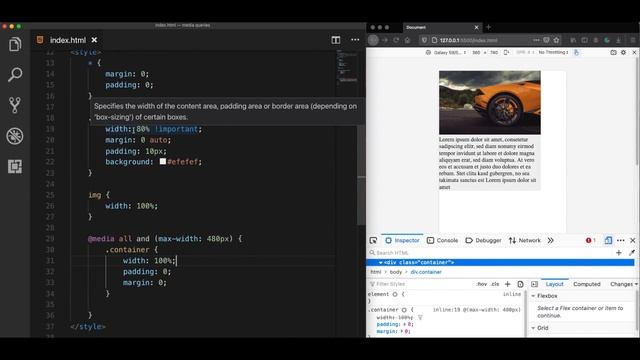This screenshot has height=360, width=640.
Task: Collapse the three-pane inspector sidebar
Action: point(534,284)
